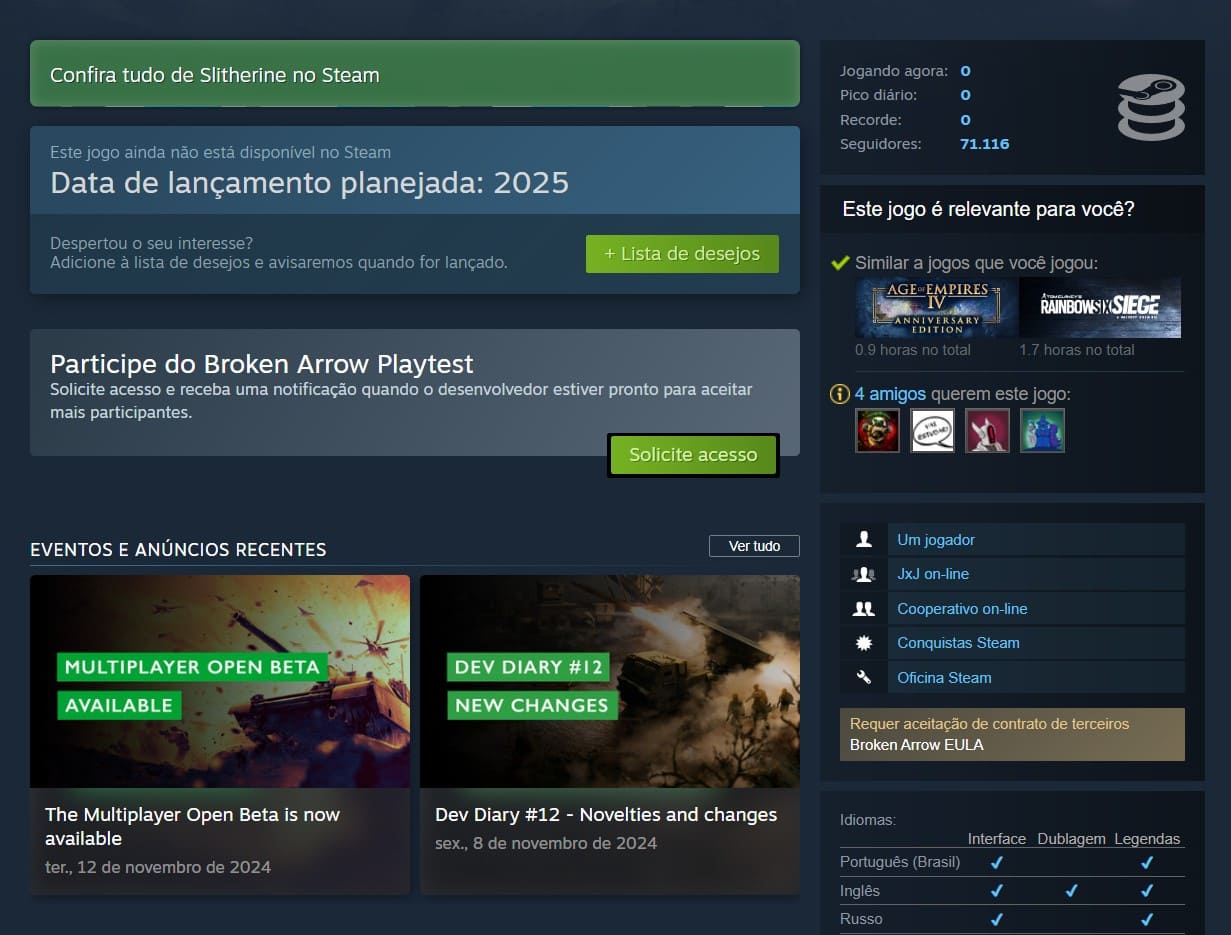Open the Dev Diary #12 announcement
This screenshot has height=935, width=1231.
click(610, 680)
